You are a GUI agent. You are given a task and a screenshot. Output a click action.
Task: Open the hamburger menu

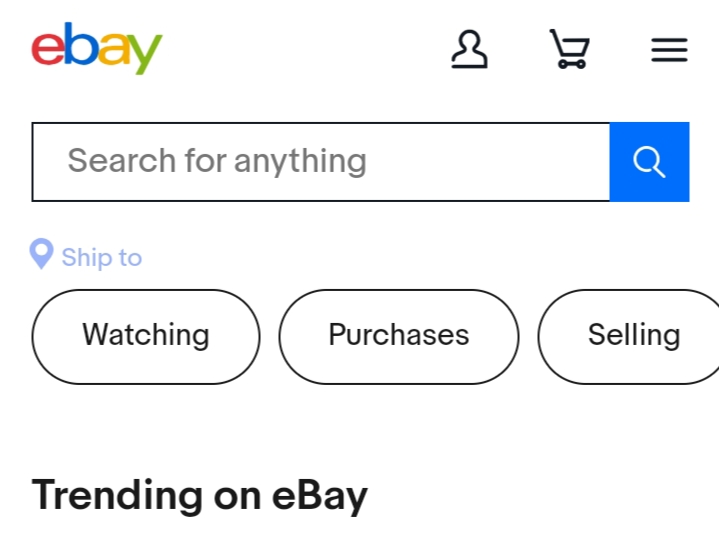click(669, 50)
